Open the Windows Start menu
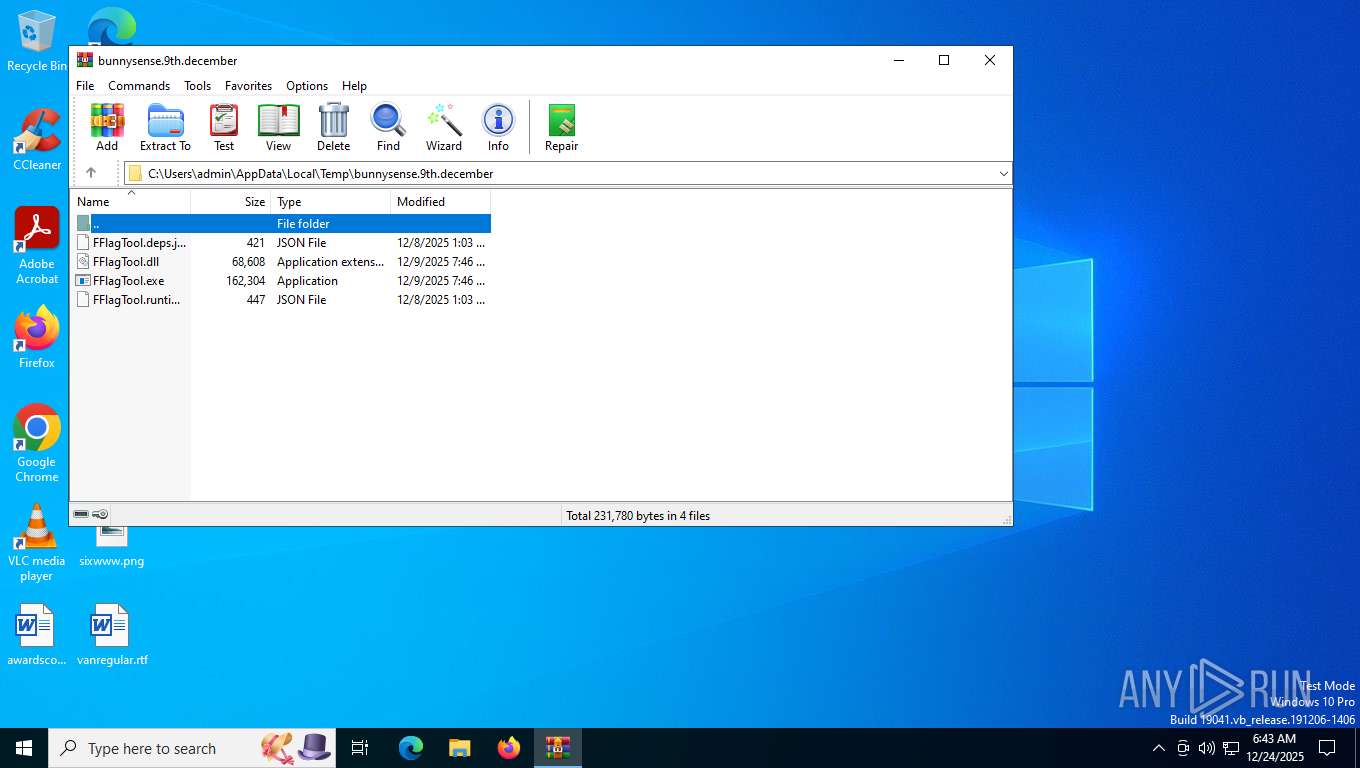 (24, 748)
